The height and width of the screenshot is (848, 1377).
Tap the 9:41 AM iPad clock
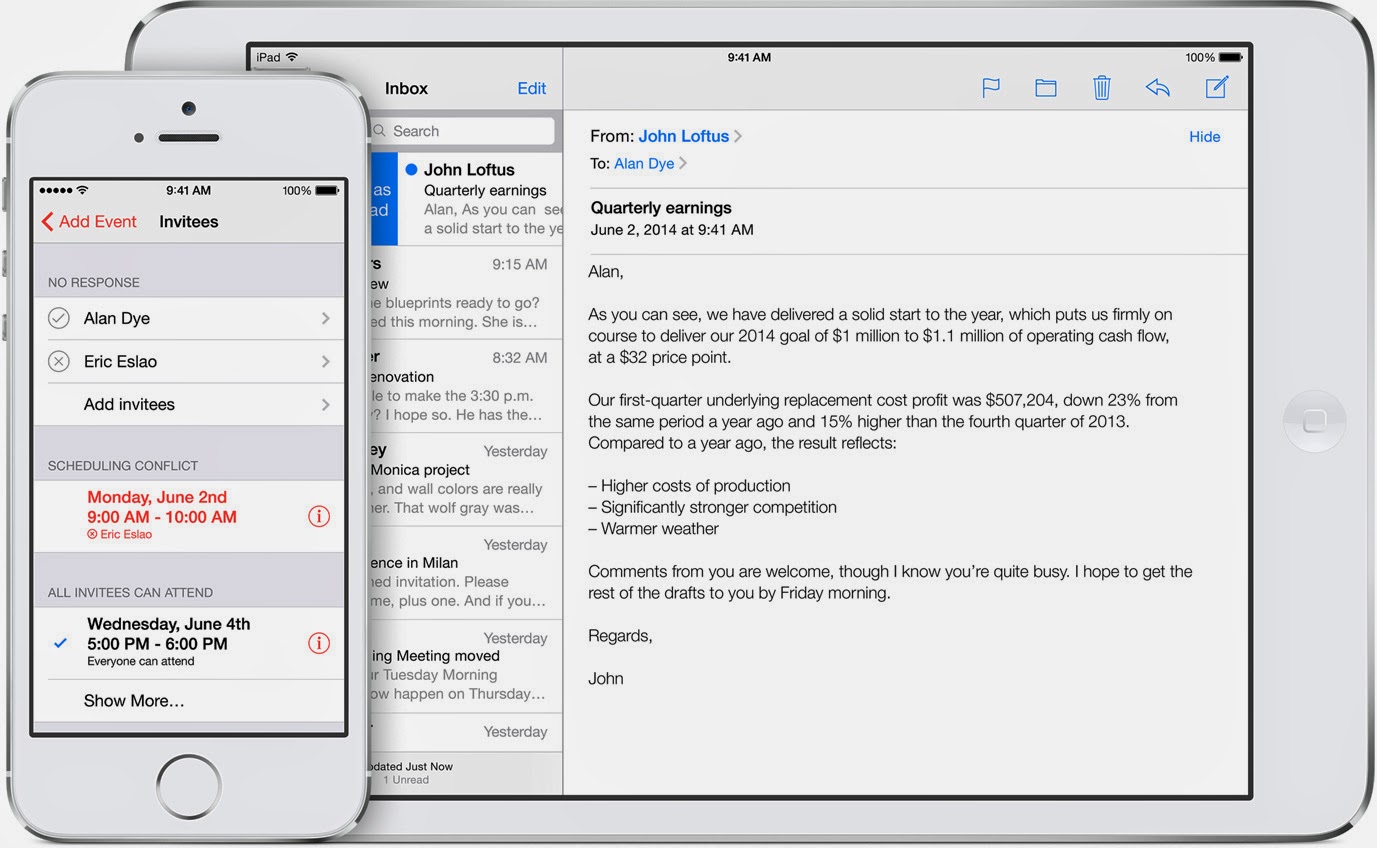point(749,58)
